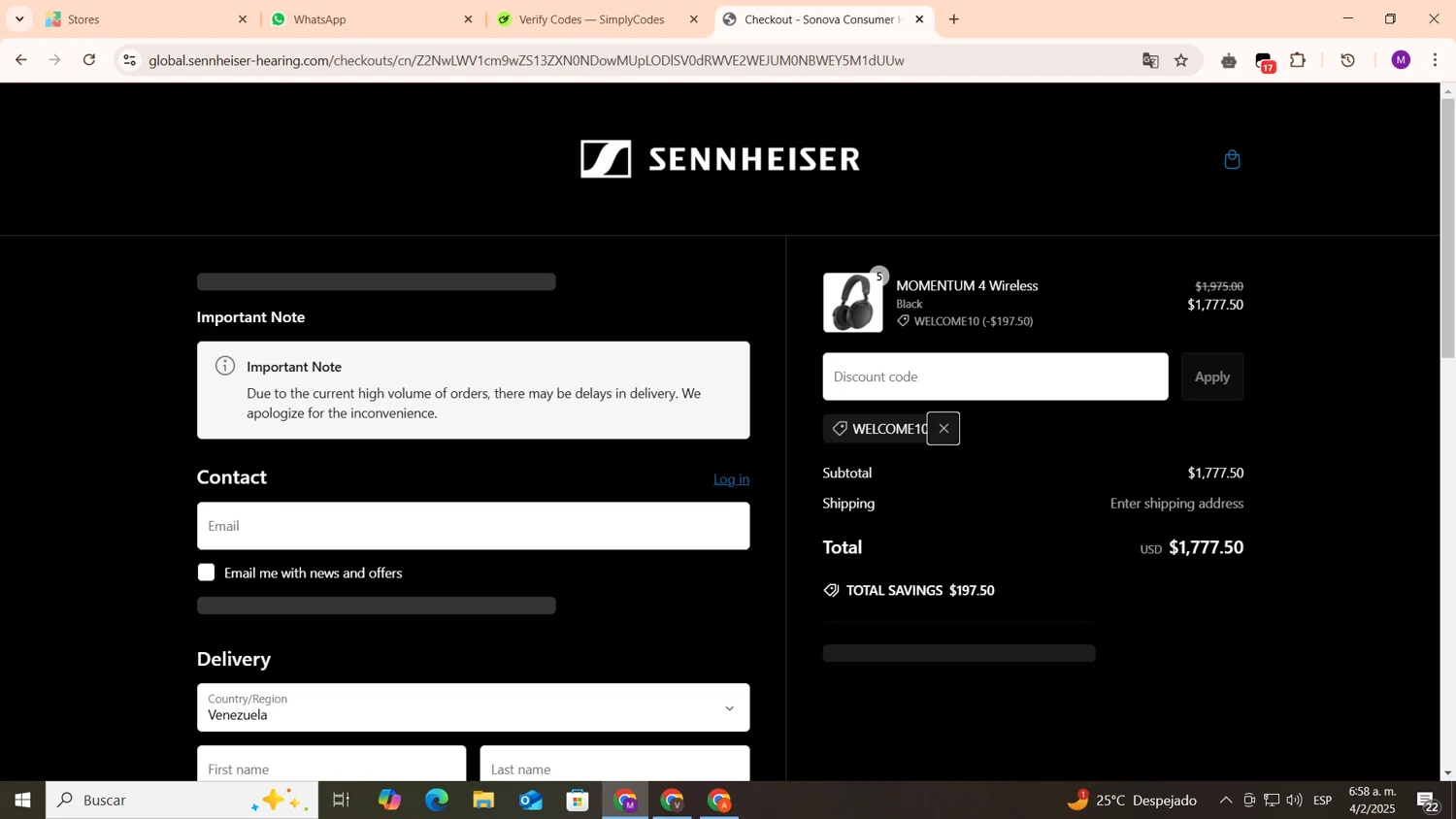Close the Checkout tab
The image size is (1456, 819).
[x=919, y=19]
